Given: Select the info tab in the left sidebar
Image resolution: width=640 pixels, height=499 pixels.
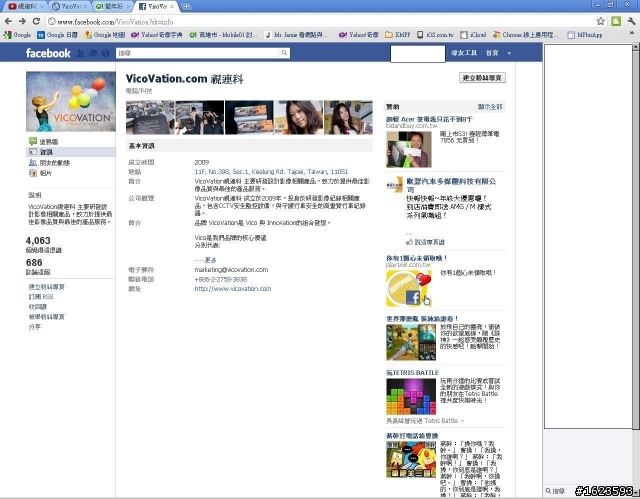Looking at the screenshot, I should click(71, 152).
